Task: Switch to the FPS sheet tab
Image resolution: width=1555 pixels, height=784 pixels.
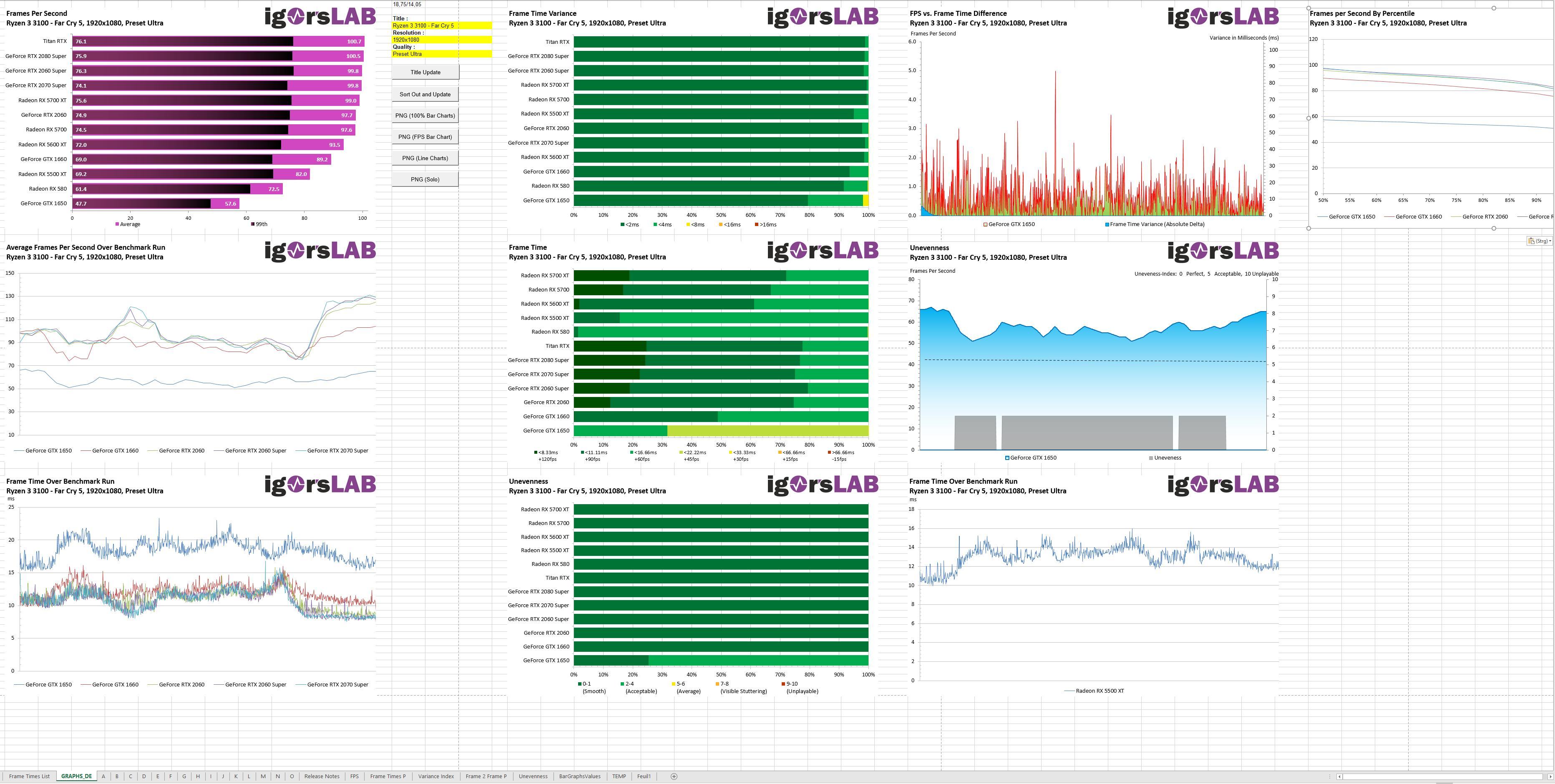Action: tap(355, 776)
